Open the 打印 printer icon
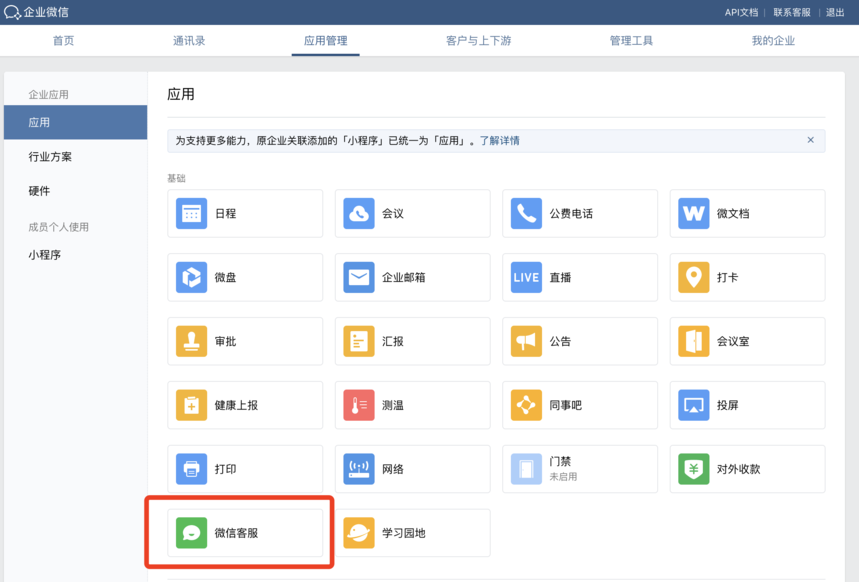Viewport: 859px width, 582px height. coord(191,469)
